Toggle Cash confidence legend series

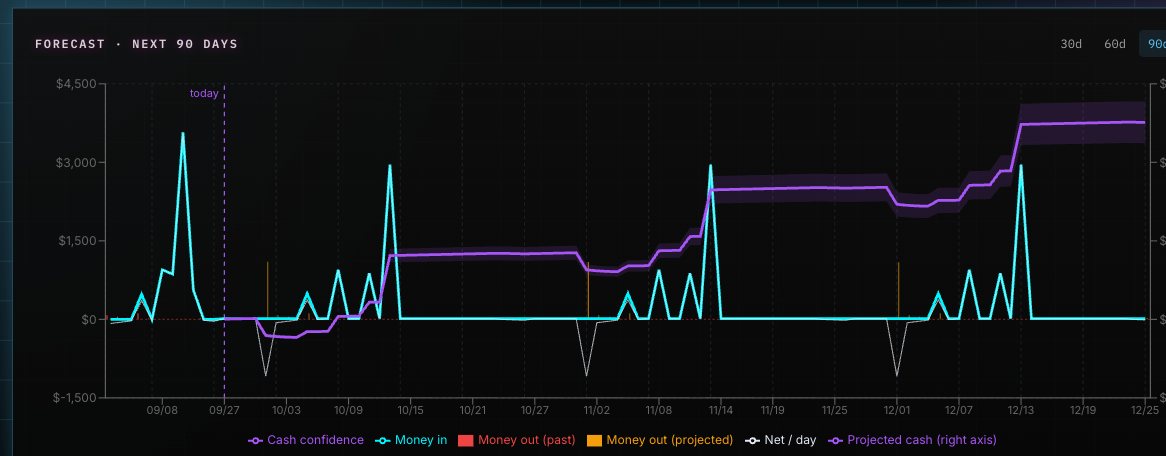[x=306, y=440]
